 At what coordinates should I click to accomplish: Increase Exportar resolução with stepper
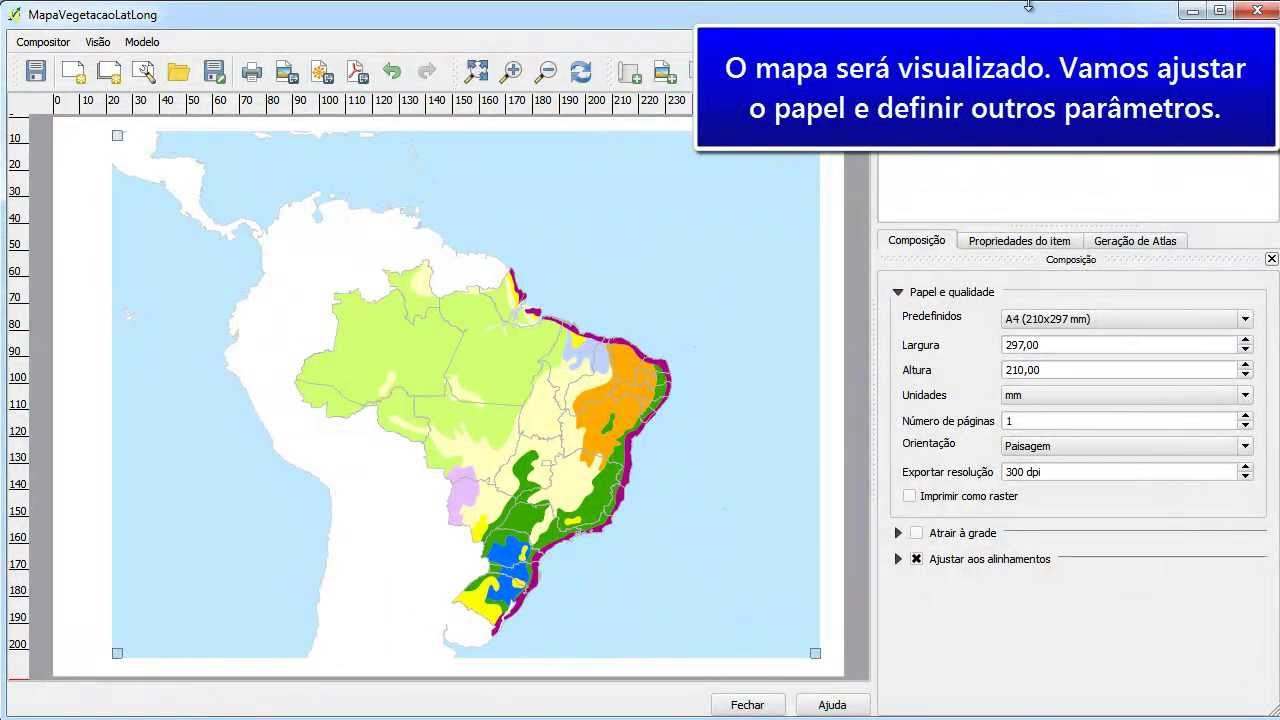point(1245,467)
